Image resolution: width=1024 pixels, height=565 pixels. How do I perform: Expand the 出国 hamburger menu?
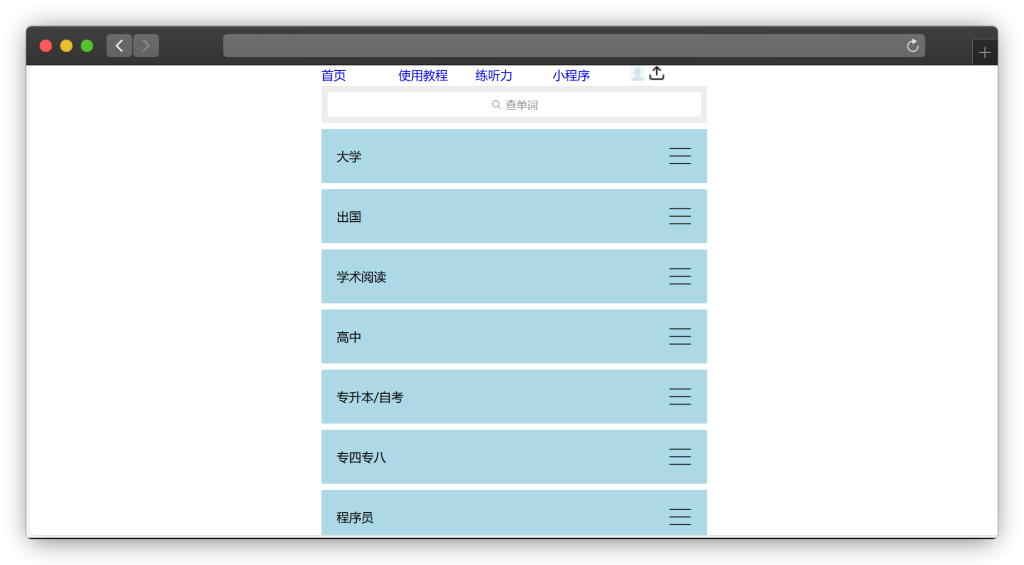point(680,216)
